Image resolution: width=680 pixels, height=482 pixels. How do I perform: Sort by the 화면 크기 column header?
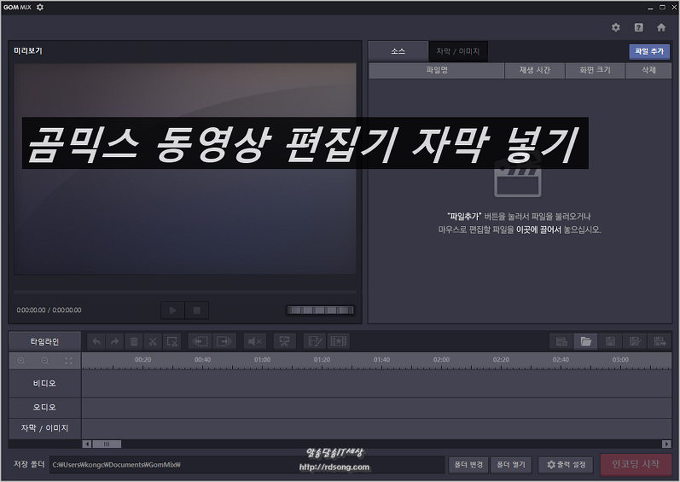595,70
